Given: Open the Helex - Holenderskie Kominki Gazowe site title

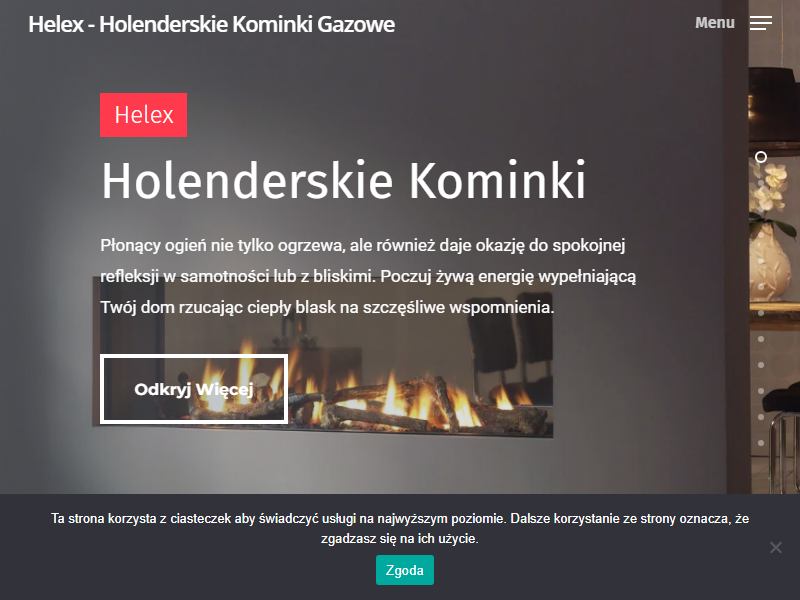Looking at the screenshot, I should tap(211, 24).
